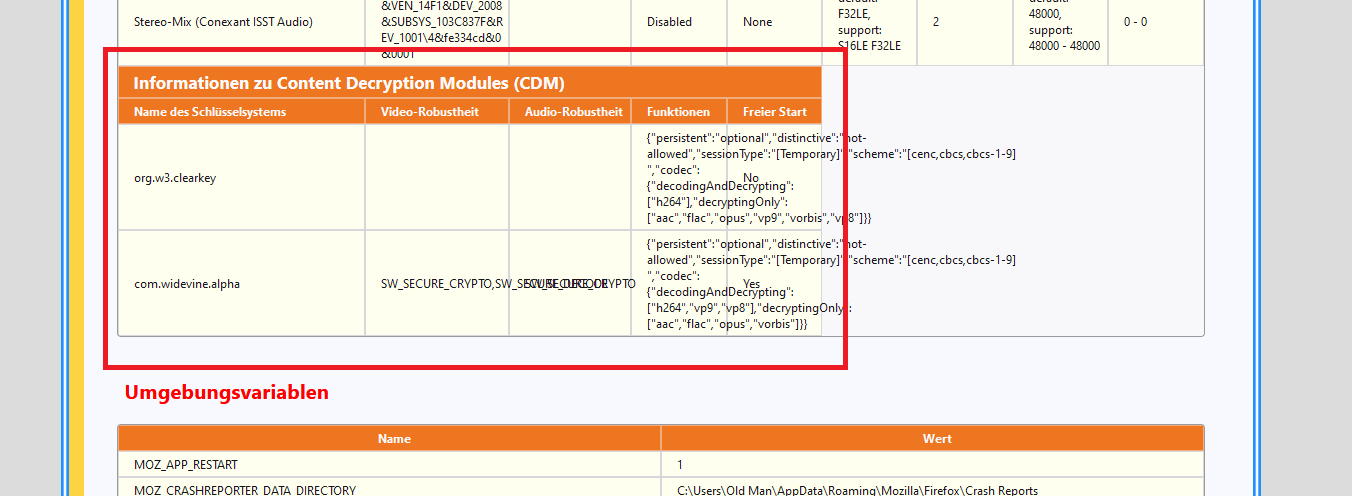Select the "0 - 0" value in Stereo-Mix row
1352x496 pixels.
pyautogui.click(x=1136, y=22)
